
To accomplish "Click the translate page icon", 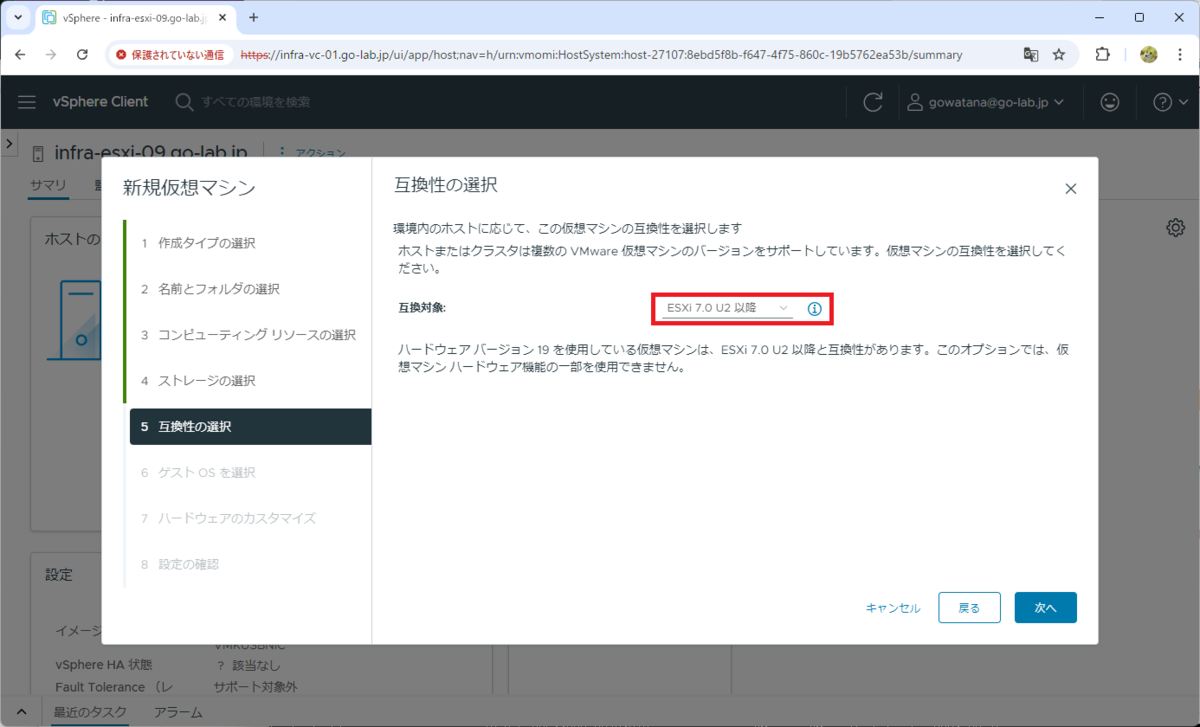I will click(x=1031, y=54).
